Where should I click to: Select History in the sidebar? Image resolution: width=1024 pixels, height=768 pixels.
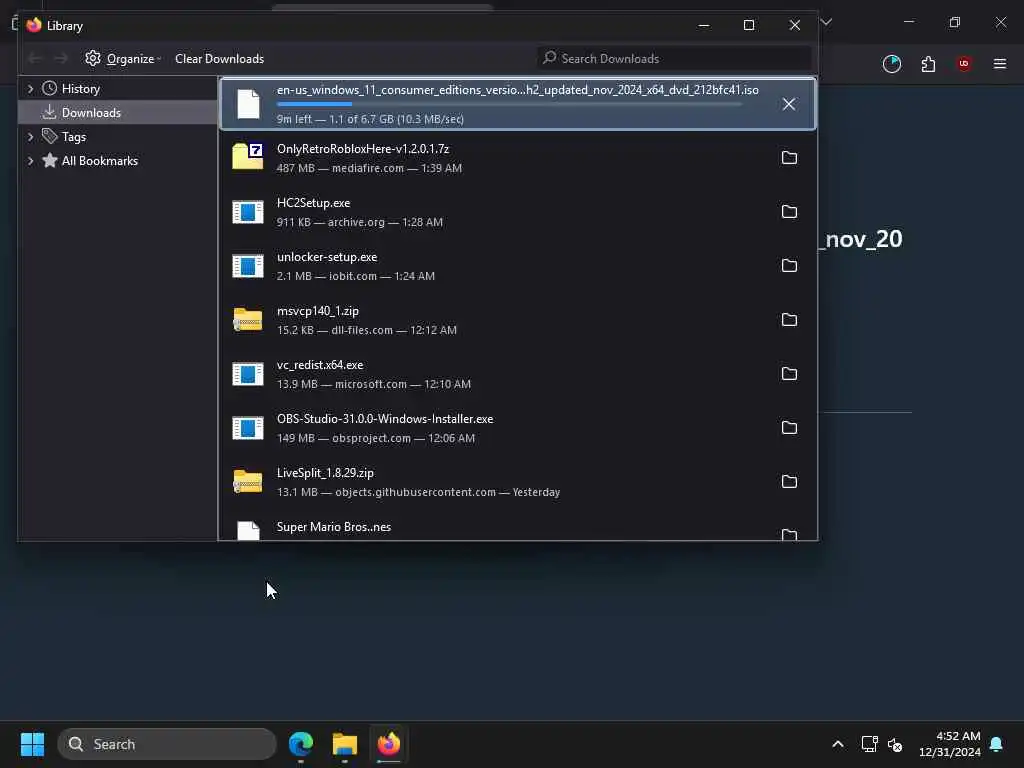[80, 89]
